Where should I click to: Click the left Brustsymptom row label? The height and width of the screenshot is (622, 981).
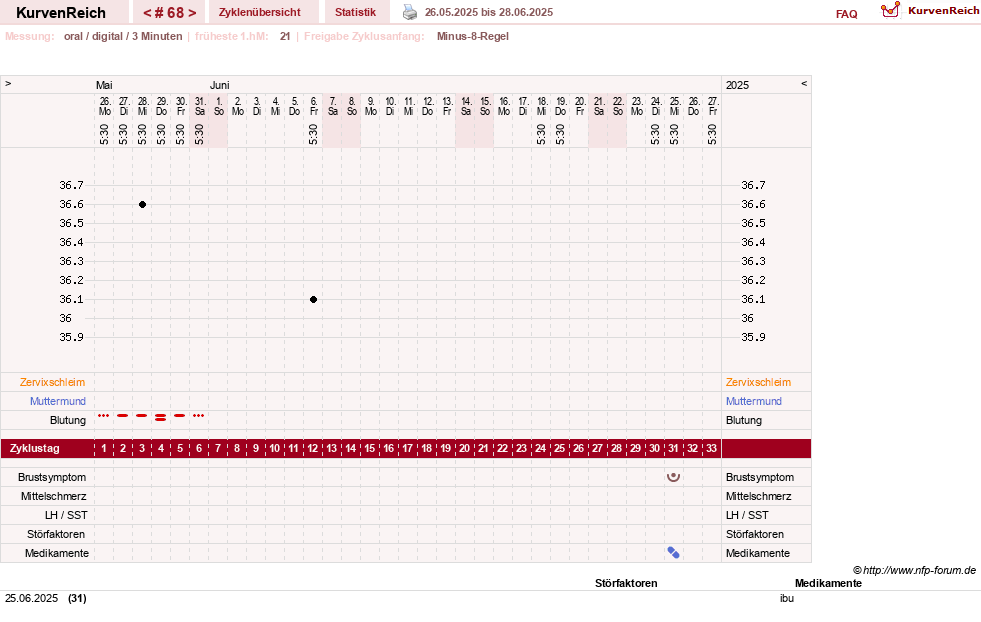[x=52, y=477]
